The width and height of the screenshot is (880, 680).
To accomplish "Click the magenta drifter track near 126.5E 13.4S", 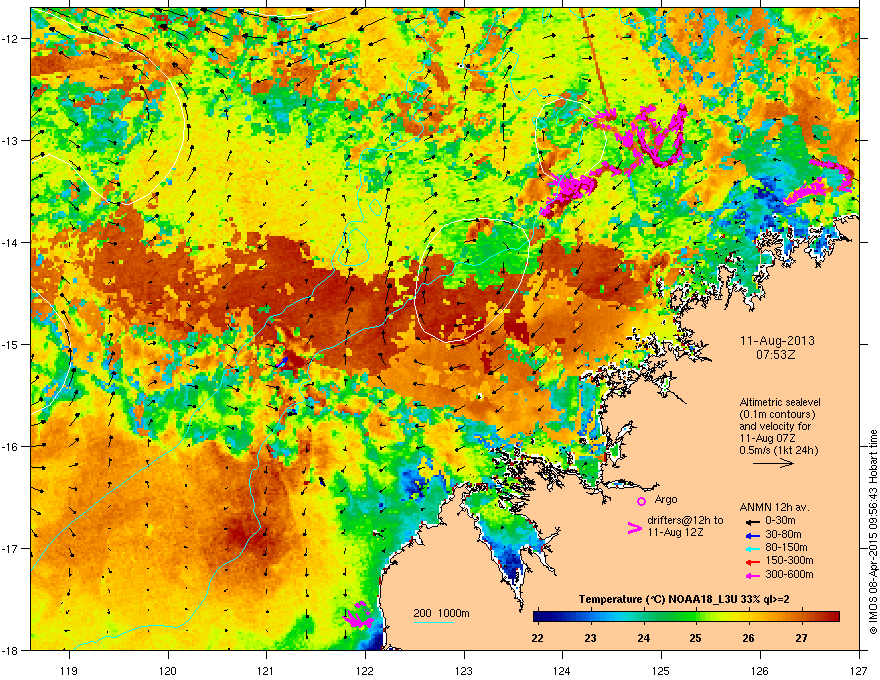I will [819, 181].
